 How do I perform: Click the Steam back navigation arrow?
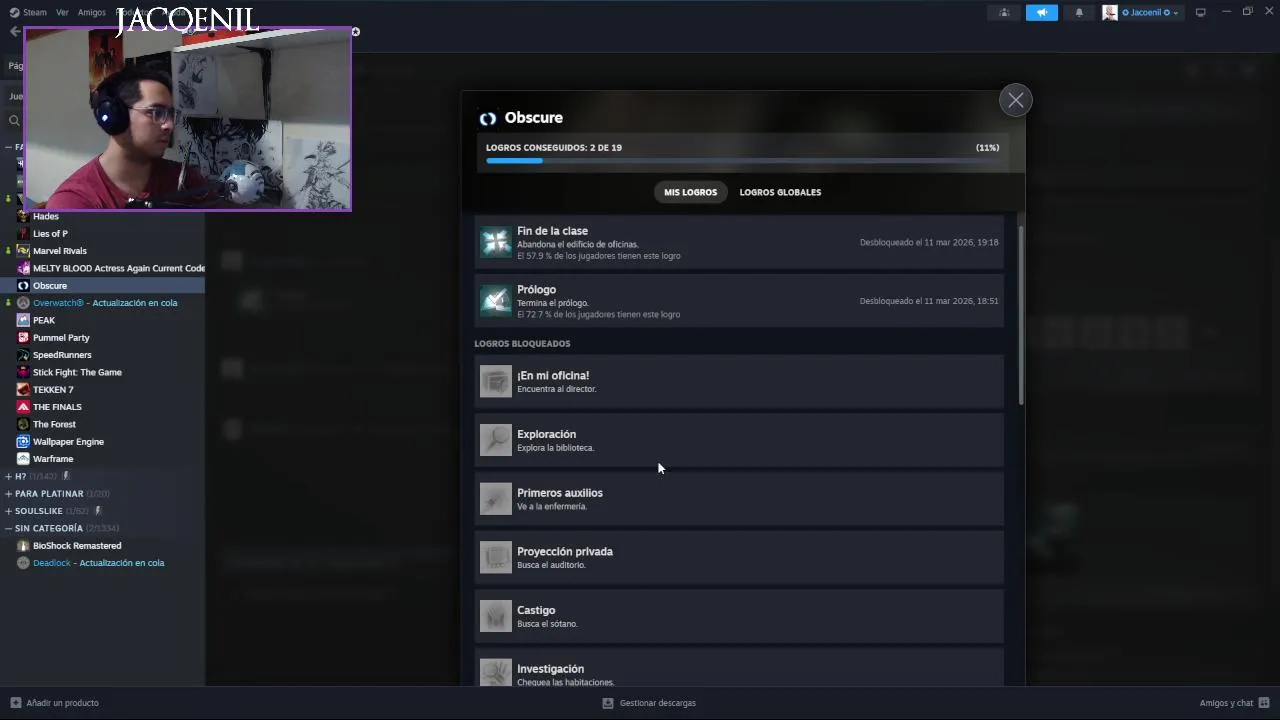tap(14, 31)
